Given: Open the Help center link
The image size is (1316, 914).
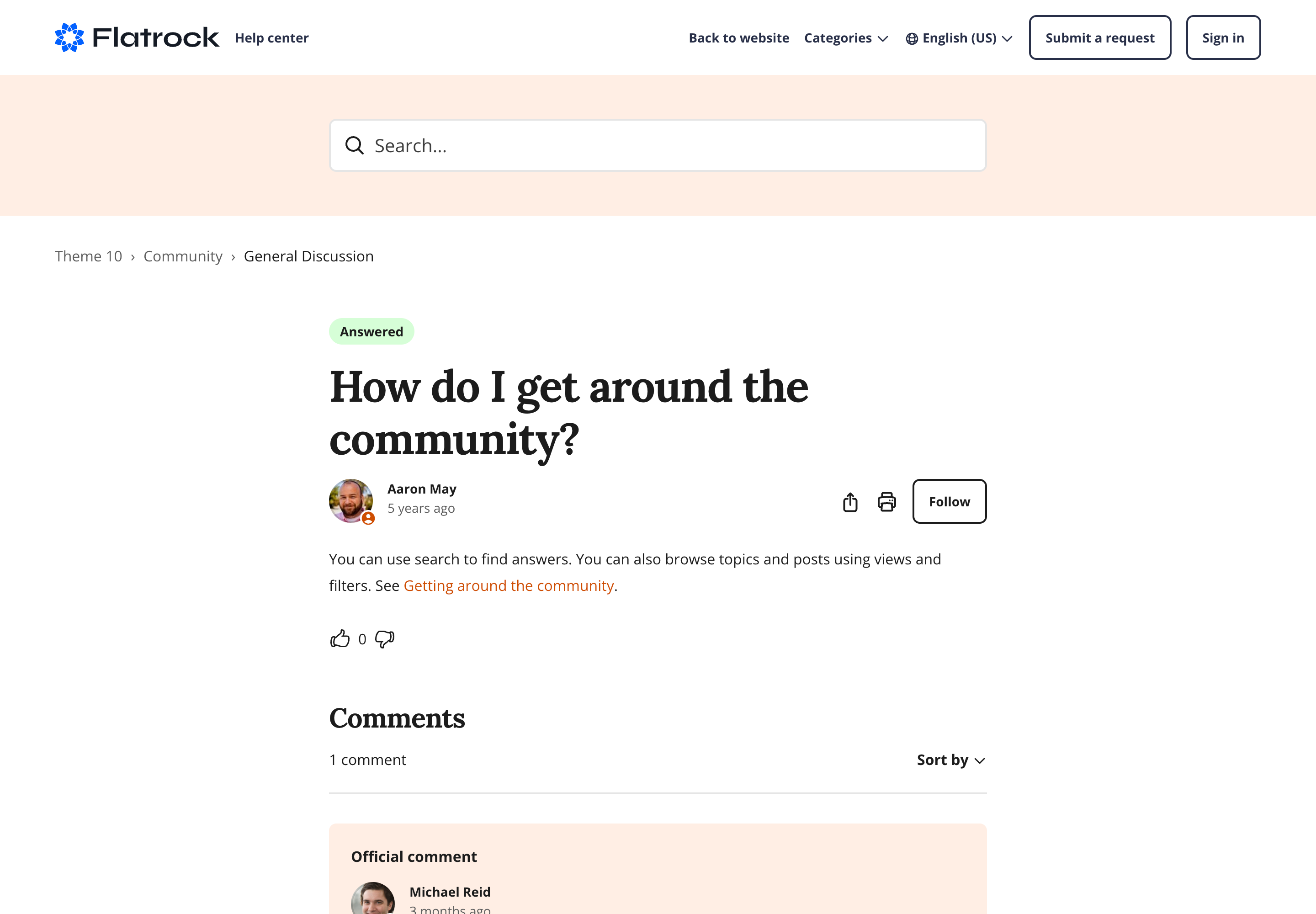Looking at the screenshot, I should pyautogui.click(x=271, y=38).
